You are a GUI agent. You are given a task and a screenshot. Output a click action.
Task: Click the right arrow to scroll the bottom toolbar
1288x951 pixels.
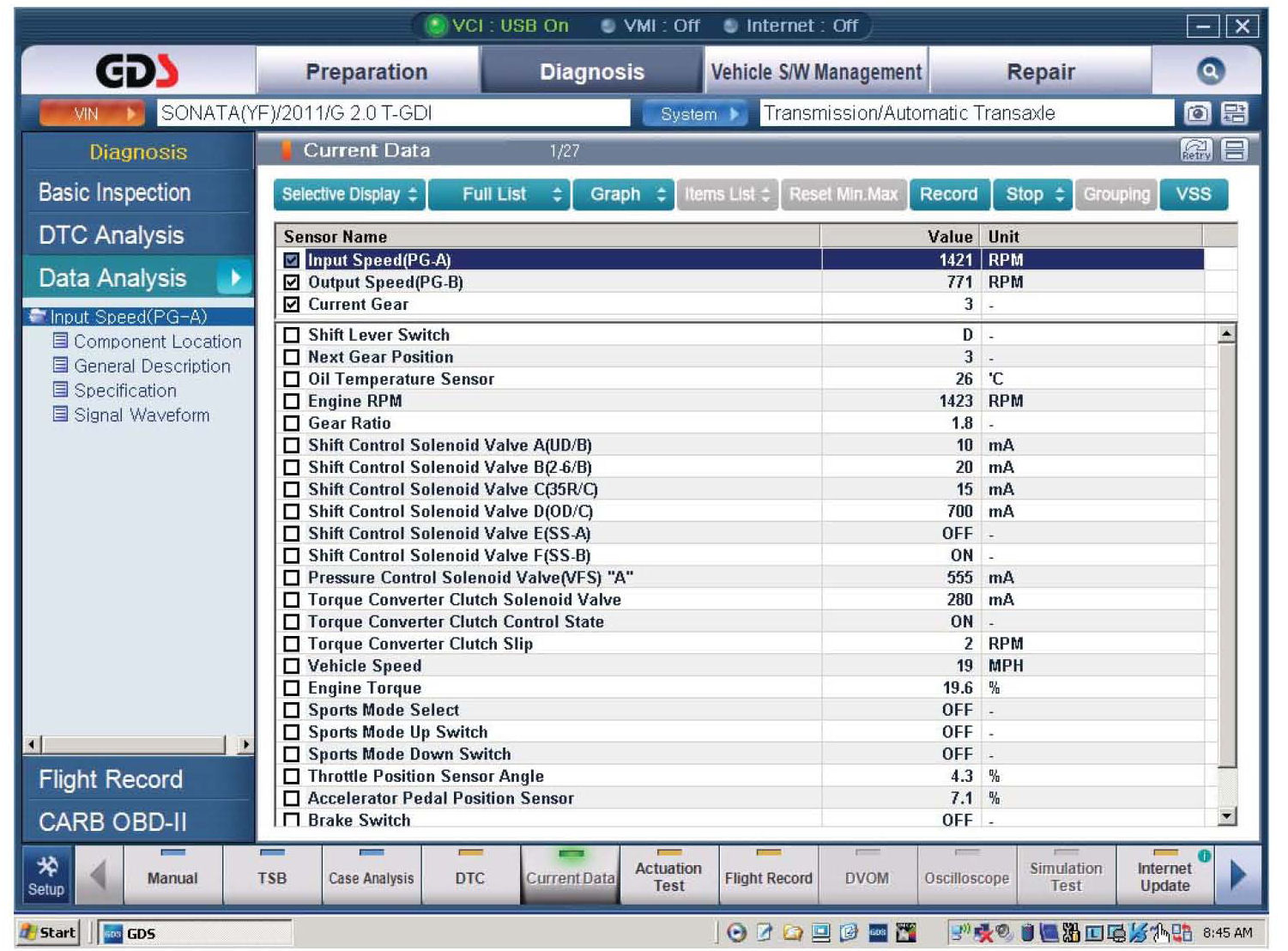click(1237, 875)
